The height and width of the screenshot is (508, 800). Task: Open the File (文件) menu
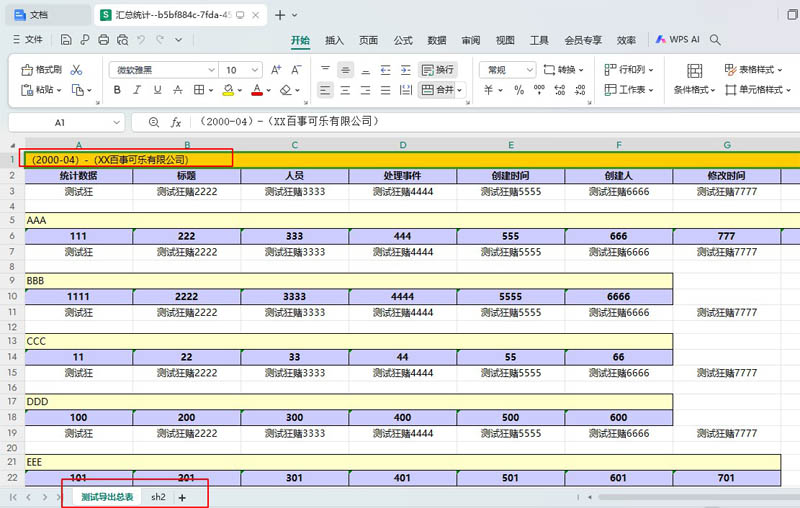pyautogui.click(x=28, y=40)
